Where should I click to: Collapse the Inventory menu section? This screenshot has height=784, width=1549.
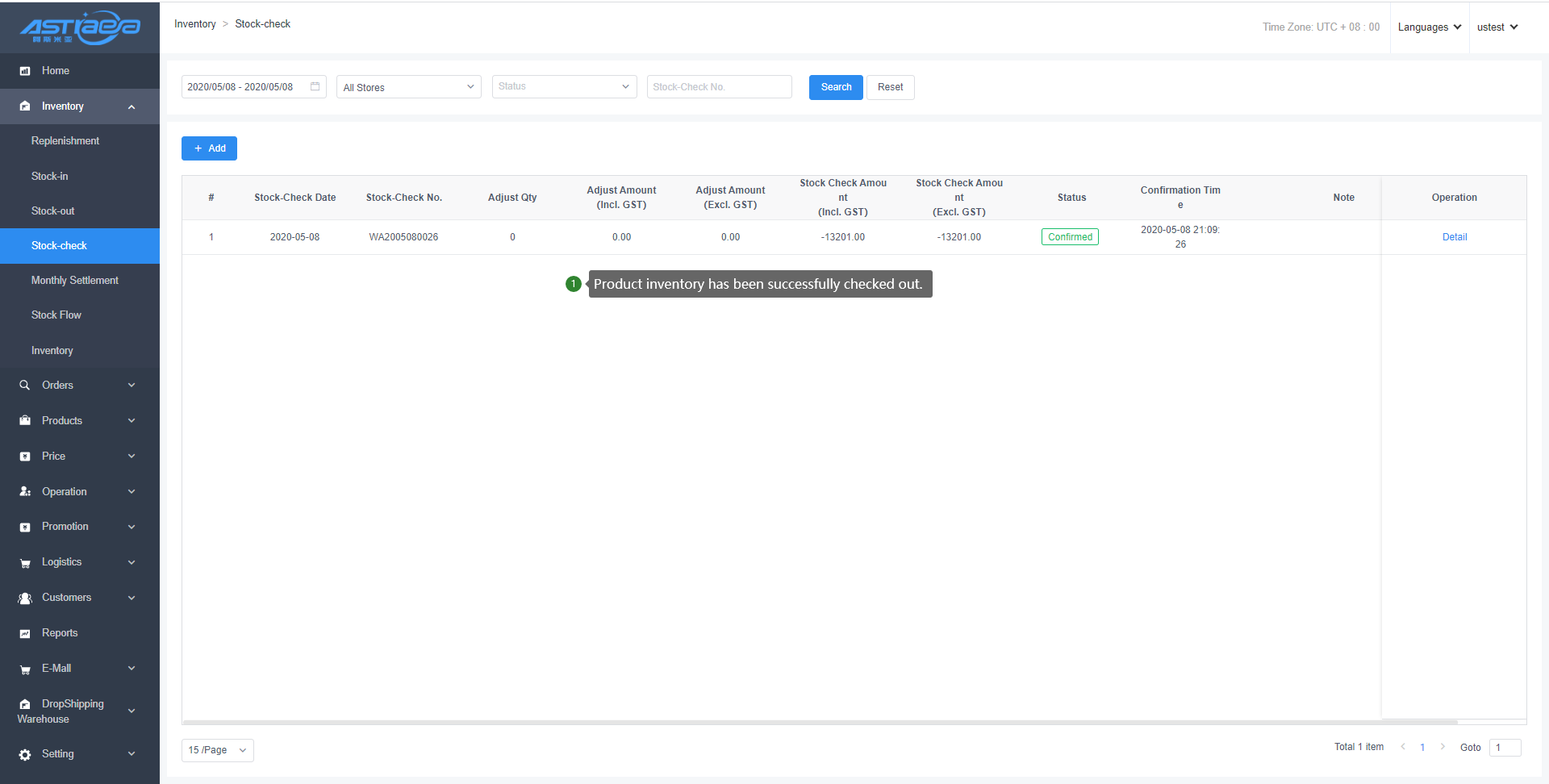tap(132, 106)
